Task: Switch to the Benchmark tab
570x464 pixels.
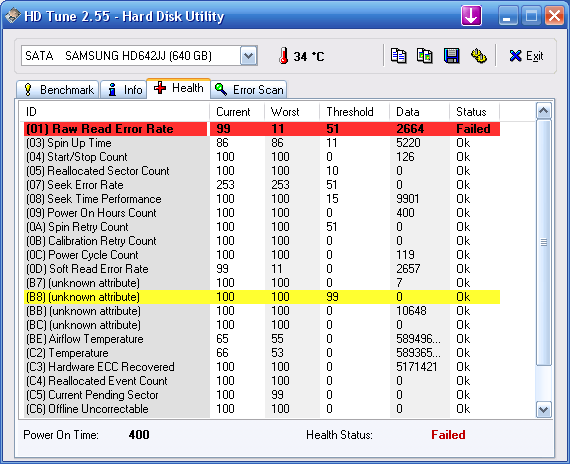Action: (58, 89)
